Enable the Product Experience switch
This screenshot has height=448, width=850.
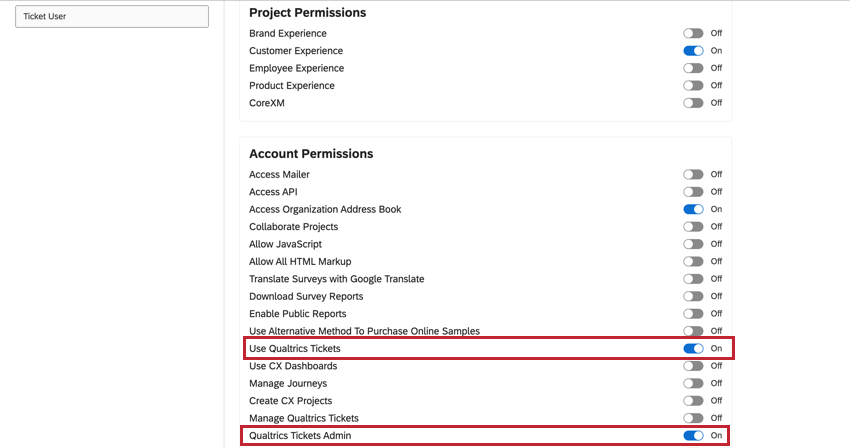pyautogui.click(x=693, y=86)
